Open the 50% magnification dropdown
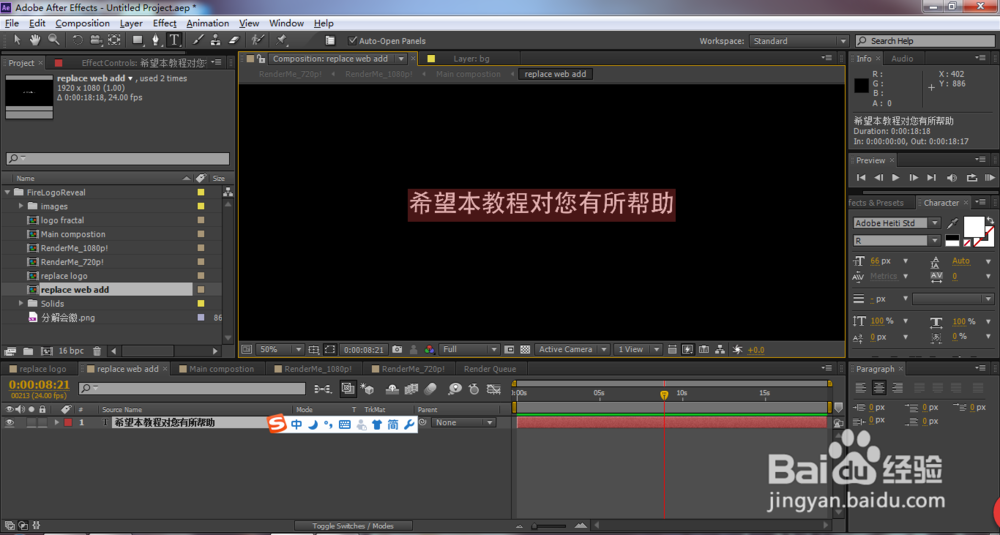The image size is (1000, 535). [x=280, y=349]
